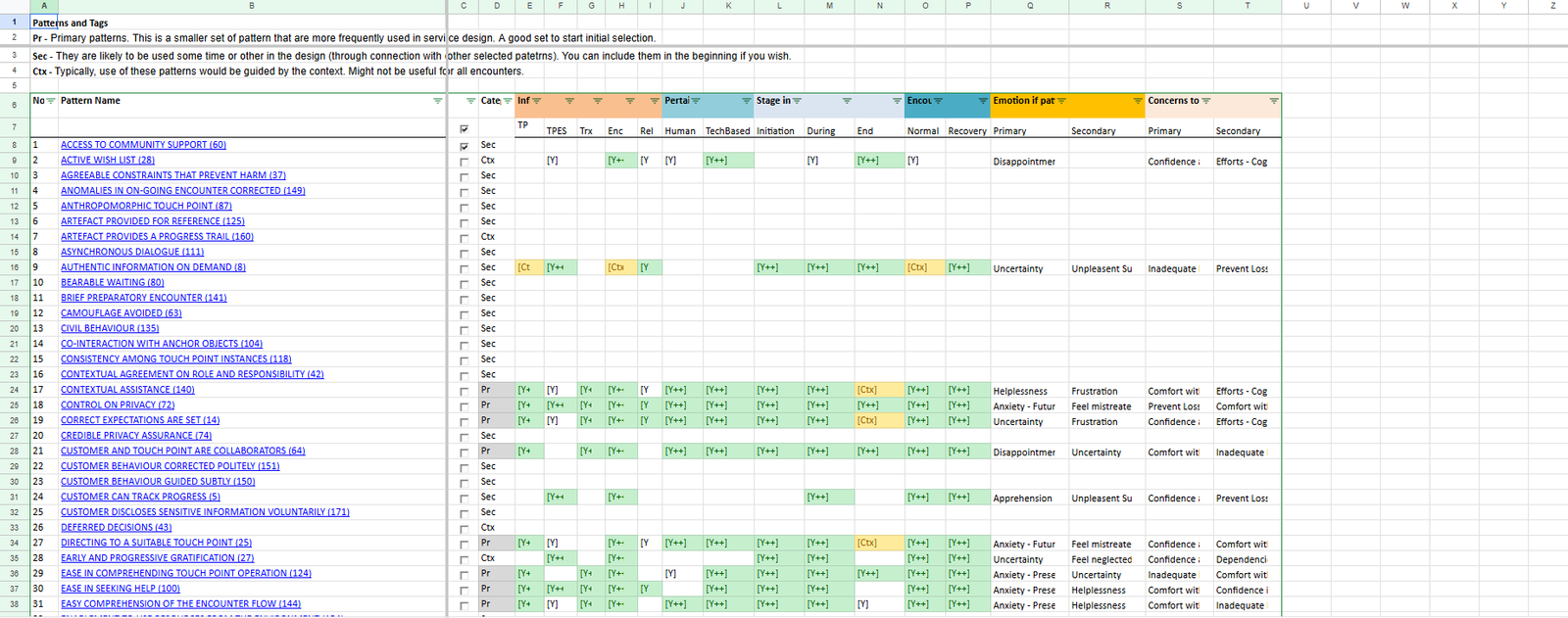Follow the CONTROL ON PRIVACY (72) link
Viewport: 1568px width, 618px height.
click(118, 404)
